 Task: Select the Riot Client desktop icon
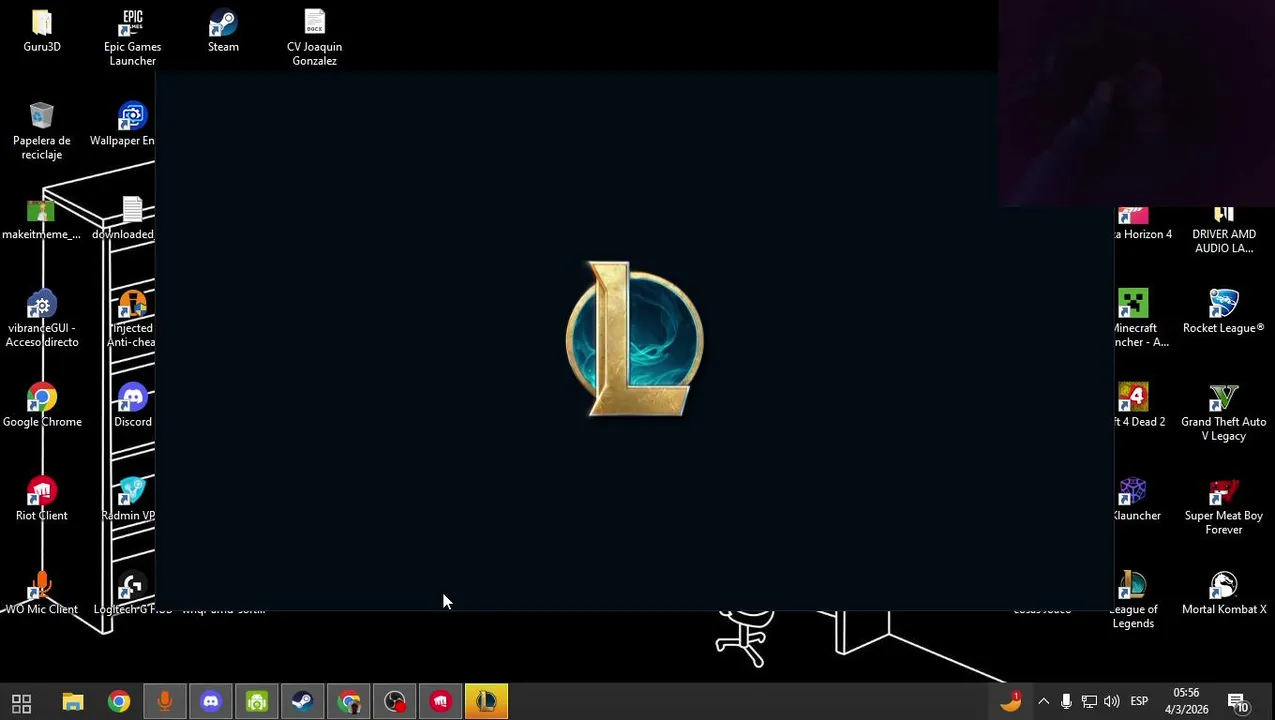point(42,500)
